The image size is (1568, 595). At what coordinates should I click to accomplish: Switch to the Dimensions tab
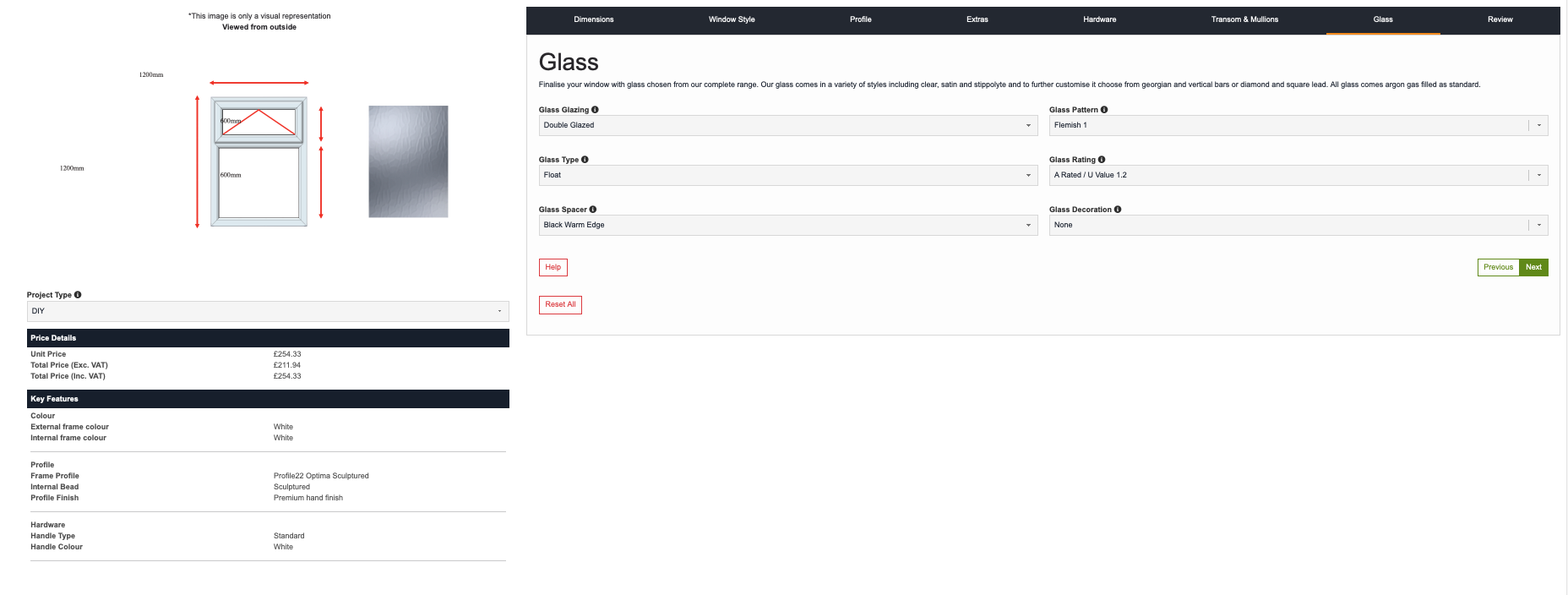(594, 19)
